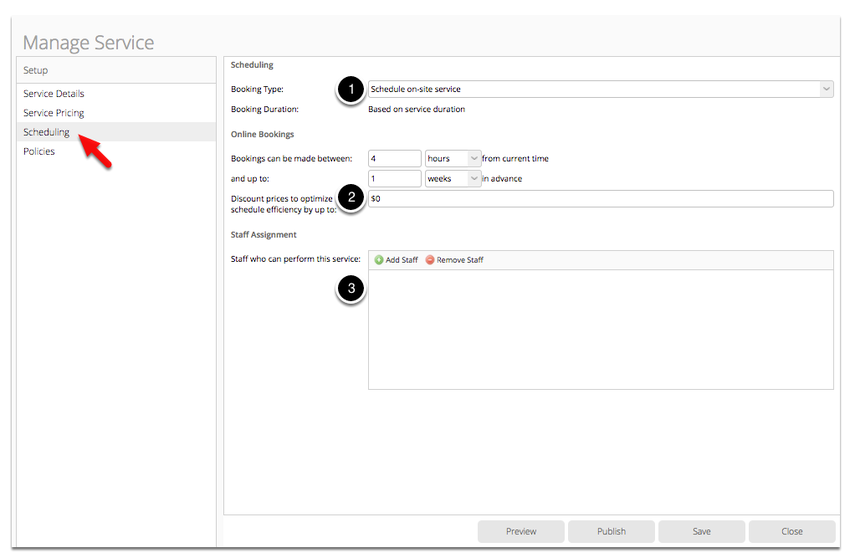The image size is (855, 558).
Task: Click the red Remove Staff icon
Action: coord(430,260)
